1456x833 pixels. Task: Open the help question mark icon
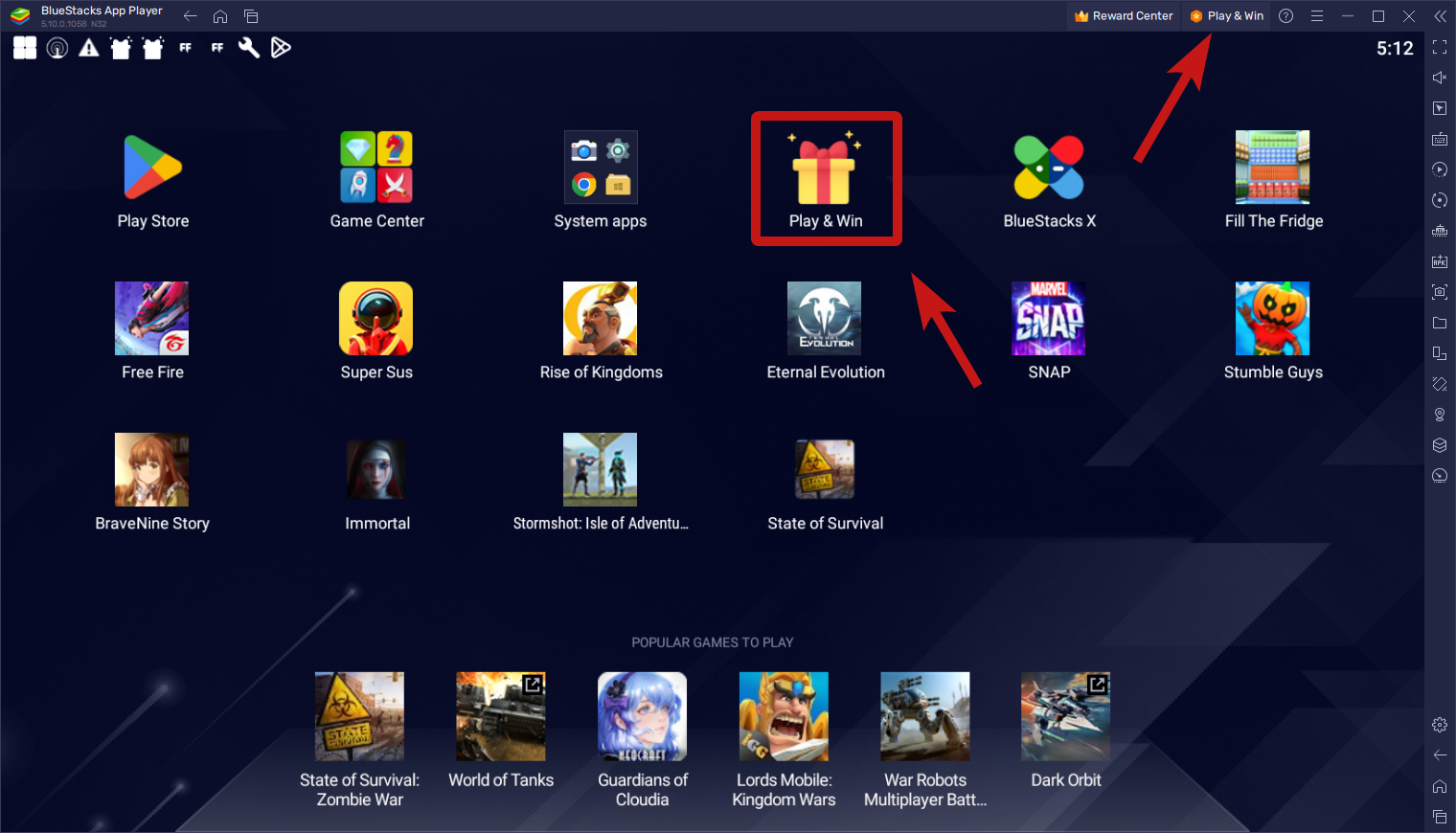click(1286, 16)
